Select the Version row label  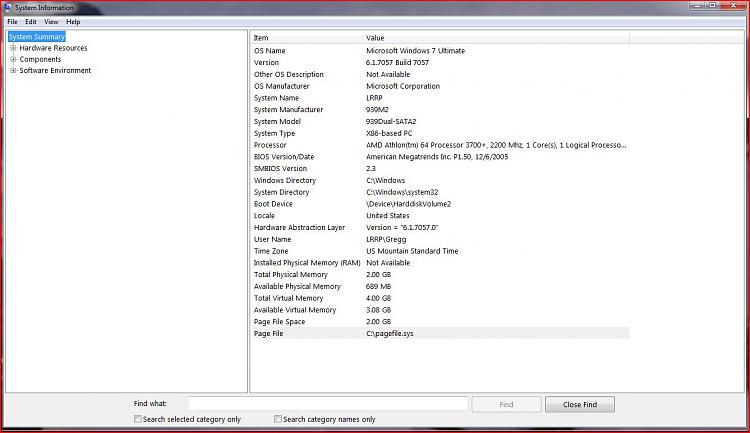point(266,63)
